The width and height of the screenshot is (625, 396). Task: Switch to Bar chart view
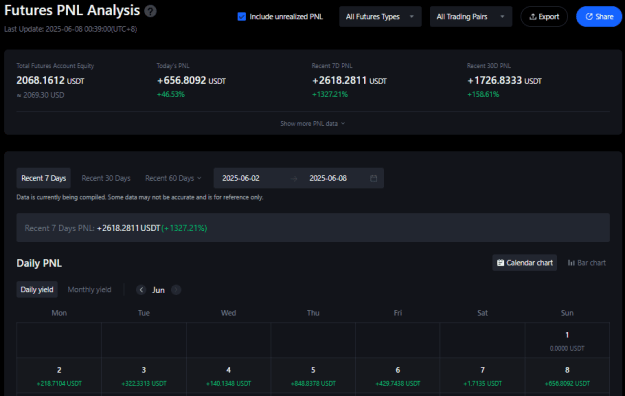coord(587,263)
